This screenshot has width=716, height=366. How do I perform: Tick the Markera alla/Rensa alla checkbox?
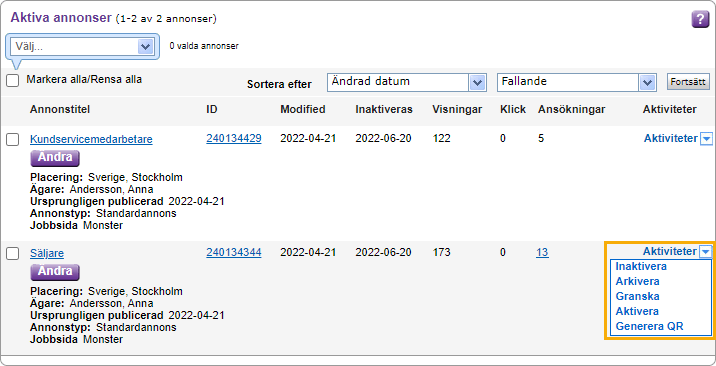coord(12,81)
